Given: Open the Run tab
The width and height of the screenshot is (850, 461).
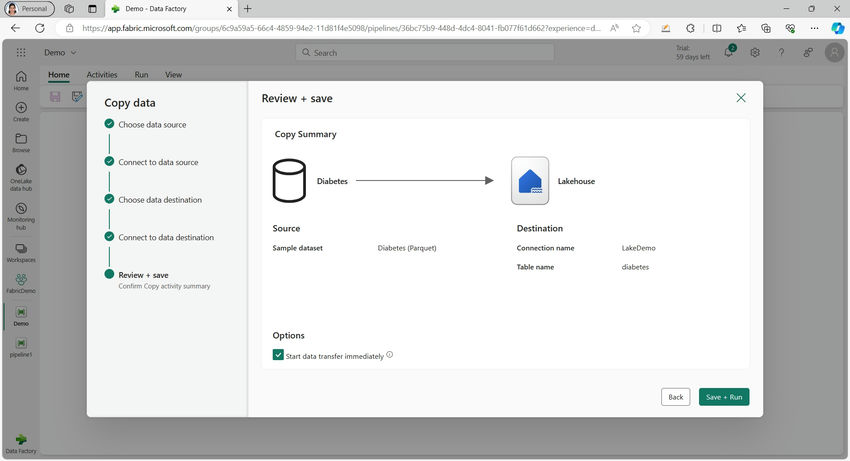Looking at the screenshot, I should pyautogui.click(x=141, y=75).
